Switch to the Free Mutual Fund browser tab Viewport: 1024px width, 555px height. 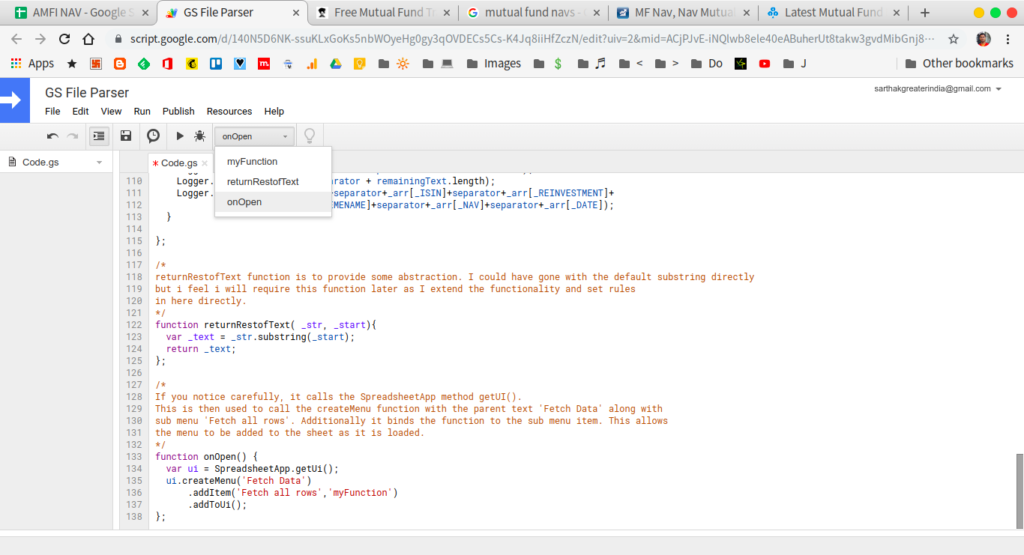pyautogui.click(x=382, y=12)
